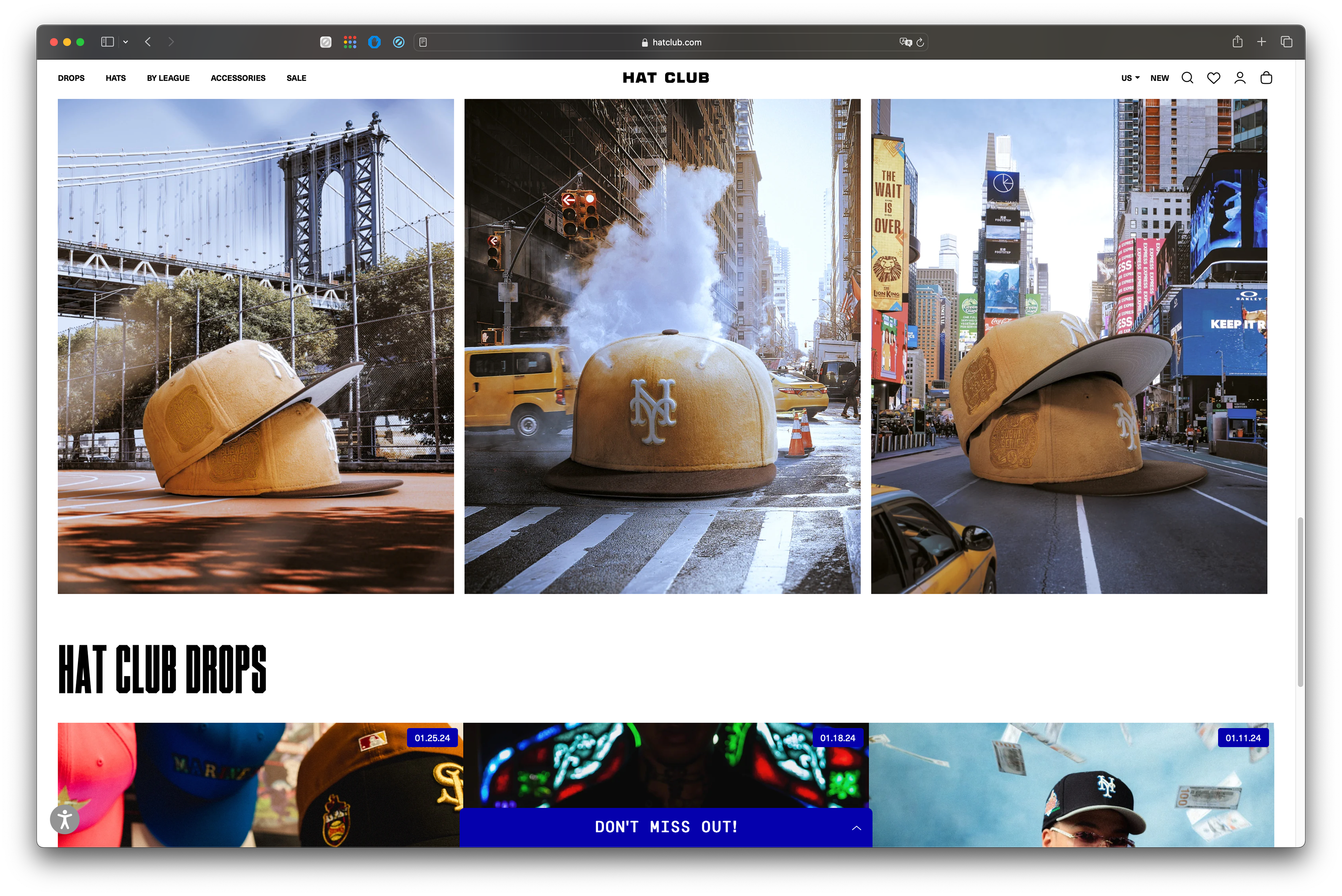Click the blue circled-slash extension icon
The width and height of the screenshot is (1342, 896).
click(x=399, y=42)
